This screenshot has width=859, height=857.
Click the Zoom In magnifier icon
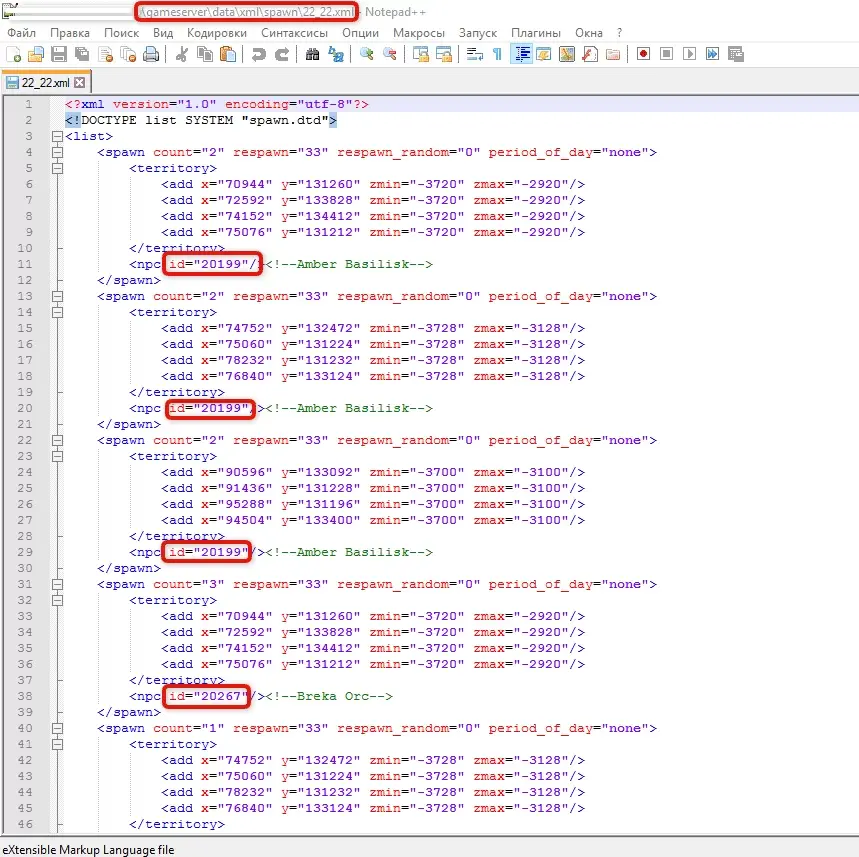click(366, 54)
